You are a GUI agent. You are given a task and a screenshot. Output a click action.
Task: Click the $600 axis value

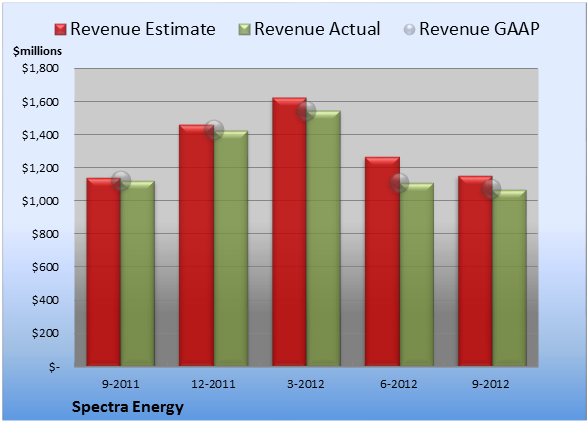click(x=45, y=267)
